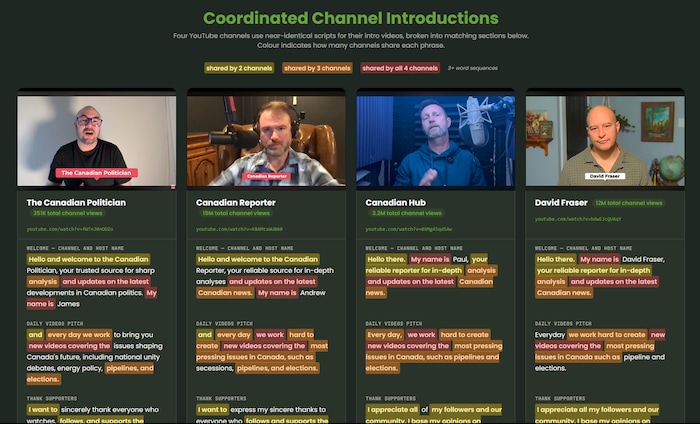Screen dimensions: 700x424
Task: Click 'Every day,' highlight in Canadian Hub card
Action: click(384, 335)
